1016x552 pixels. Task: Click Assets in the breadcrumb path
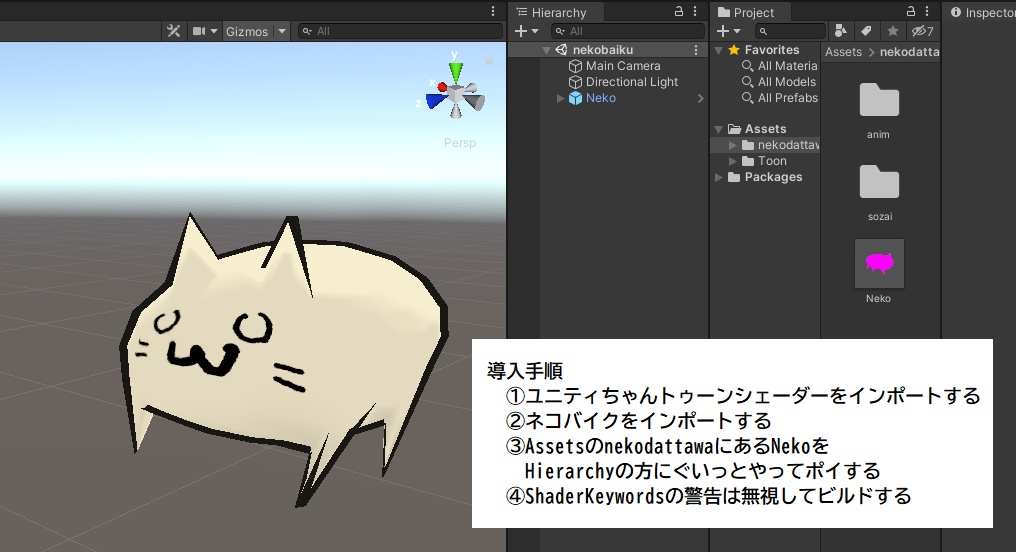[843, 52]
